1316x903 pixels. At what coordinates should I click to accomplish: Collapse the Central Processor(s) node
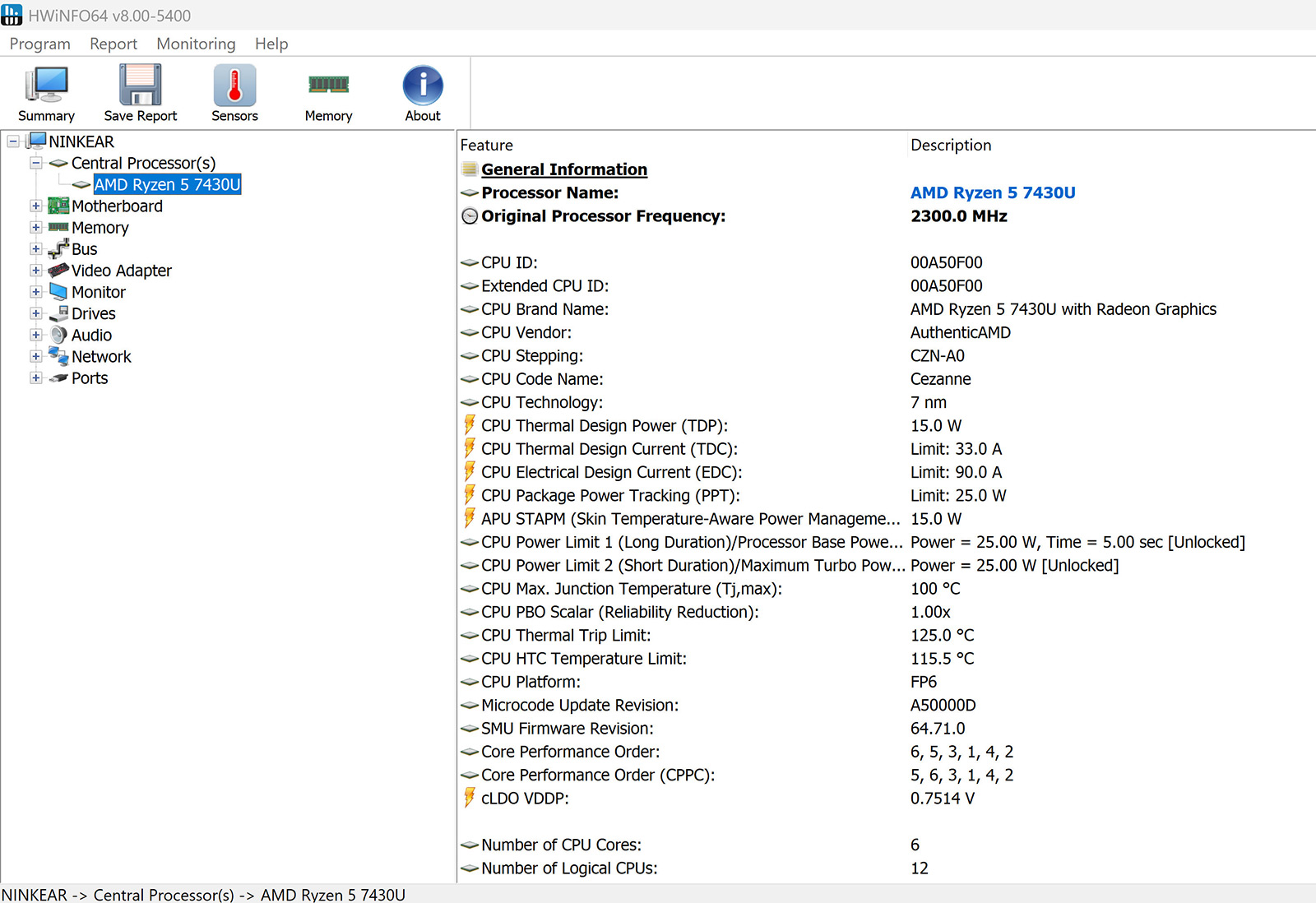[x=36, y=163]
